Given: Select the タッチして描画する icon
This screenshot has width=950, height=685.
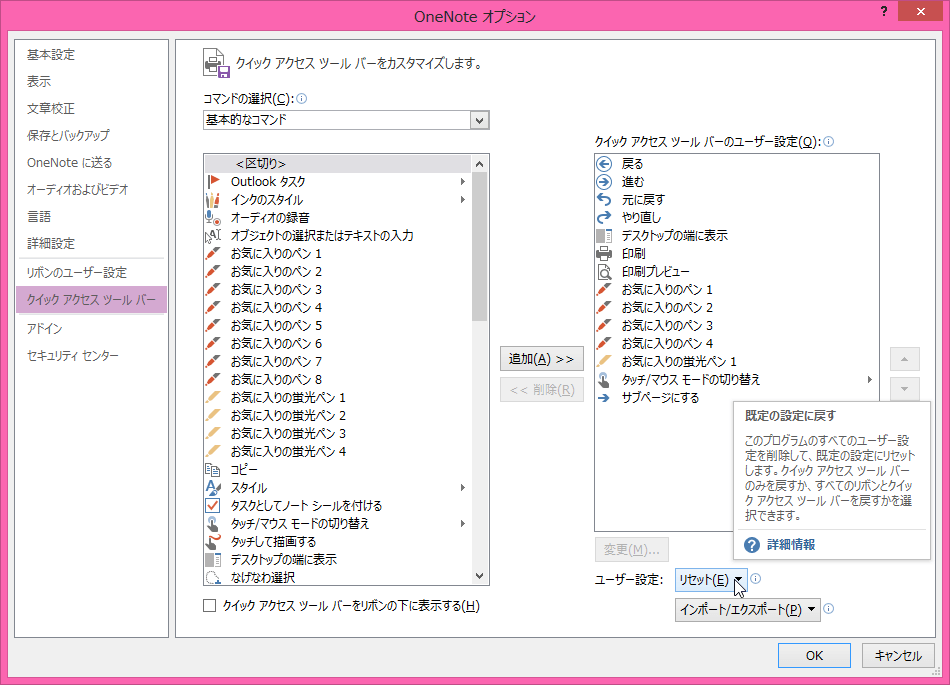Looking at the screenshot, I should coord(213,541).
